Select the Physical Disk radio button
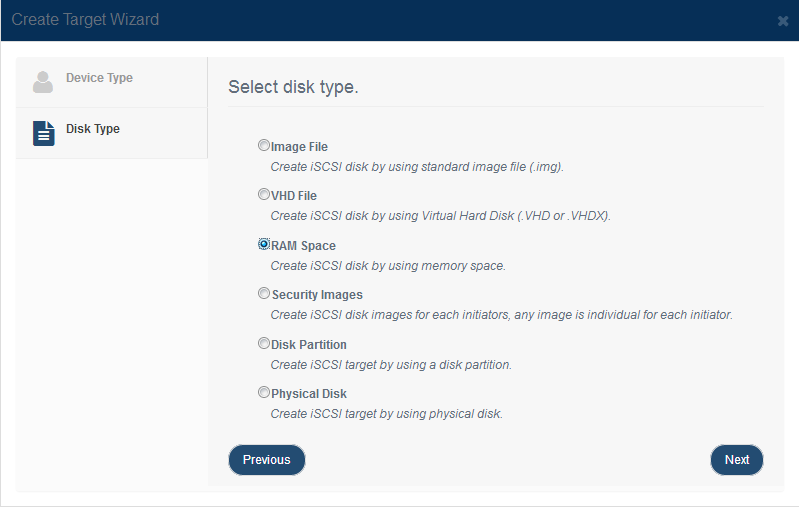 [263, 392]
